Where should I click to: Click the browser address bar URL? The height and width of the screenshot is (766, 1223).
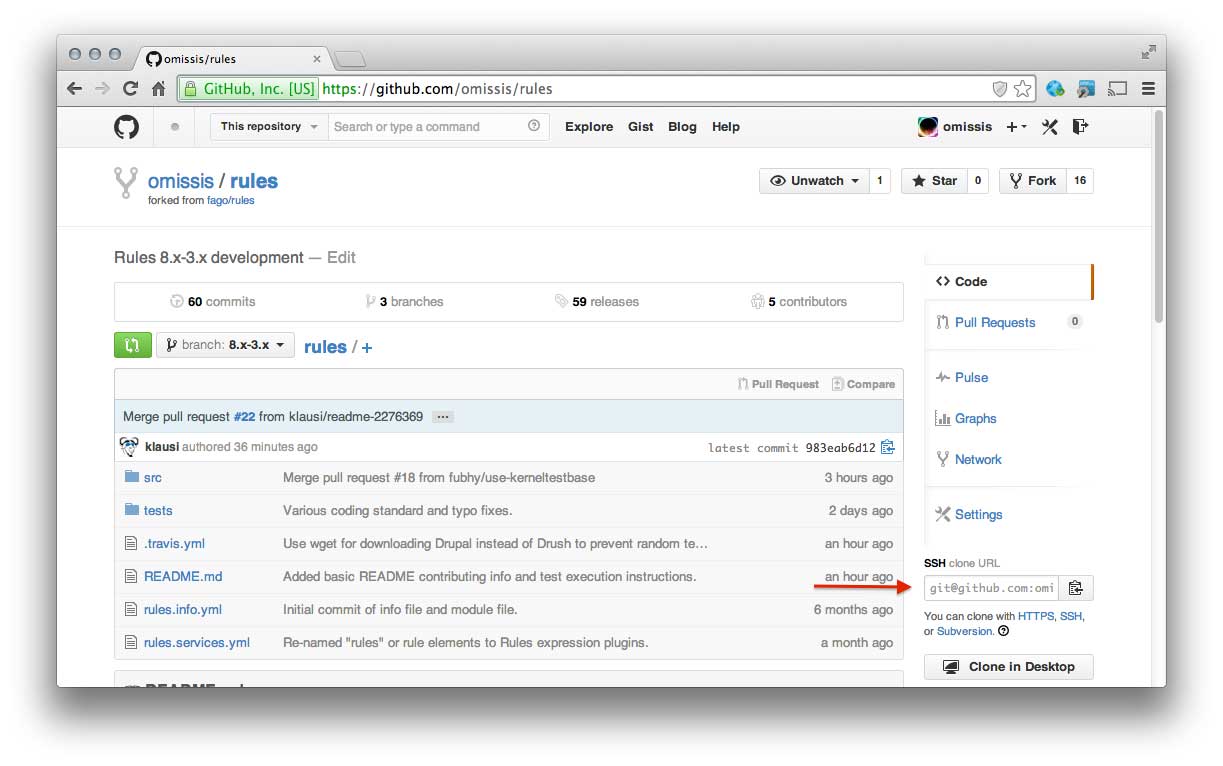pyautogui.click(x=437, y=89)
